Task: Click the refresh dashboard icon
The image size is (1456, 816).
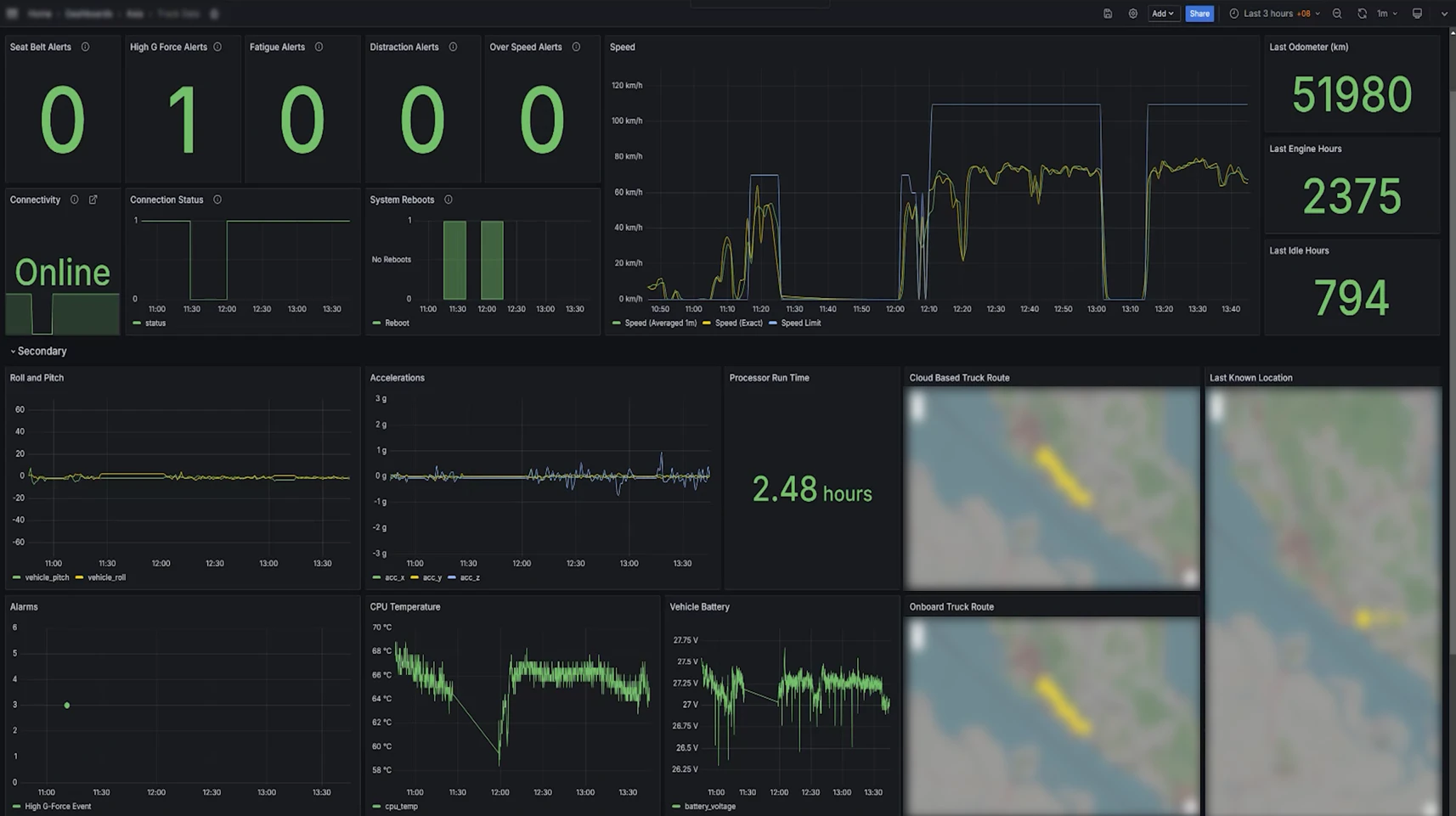Action: click(x=1362, y=14)
